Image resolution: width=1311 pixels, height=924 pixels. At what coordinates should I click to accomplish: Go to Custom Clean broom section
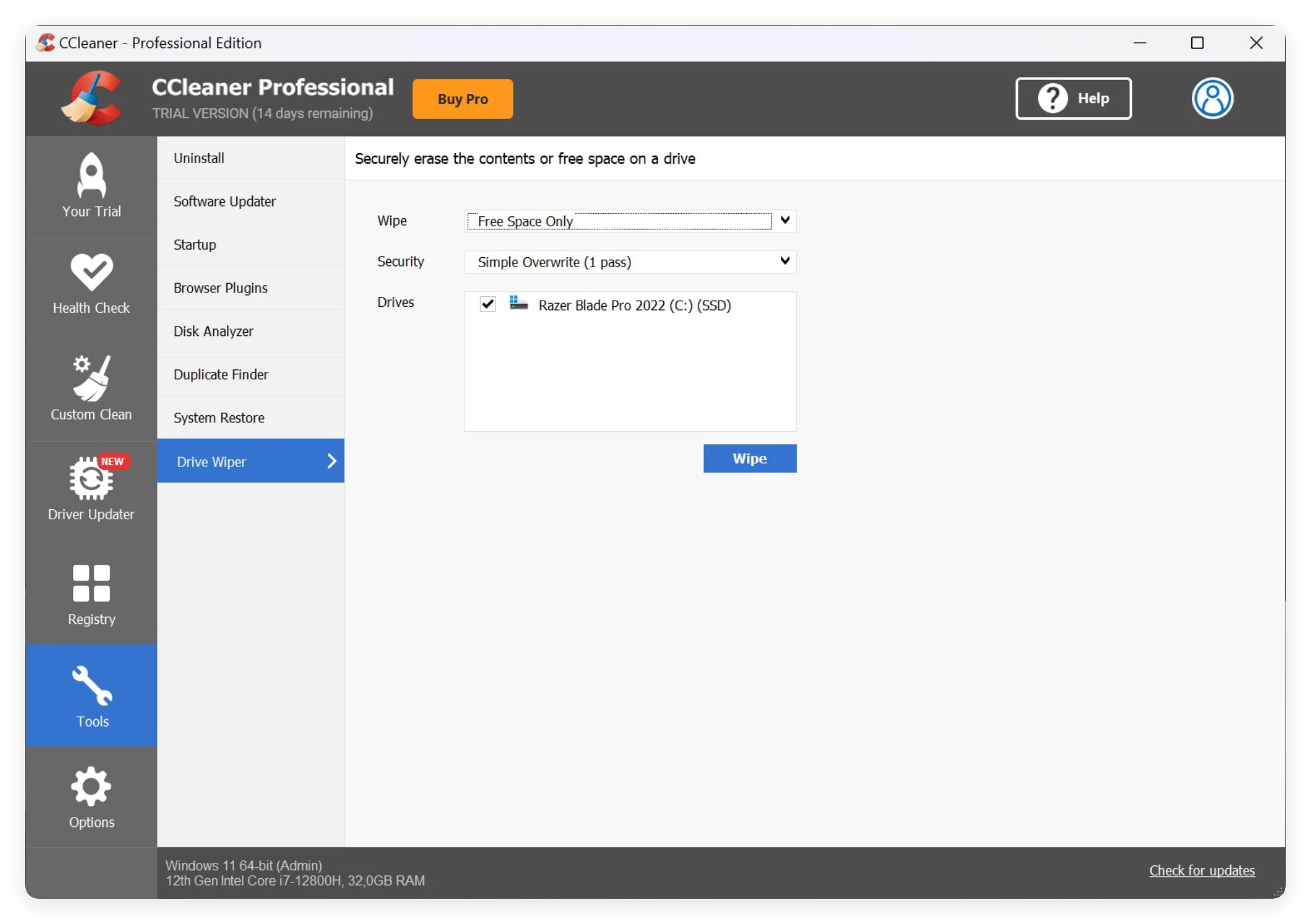[x=91, y=390]
